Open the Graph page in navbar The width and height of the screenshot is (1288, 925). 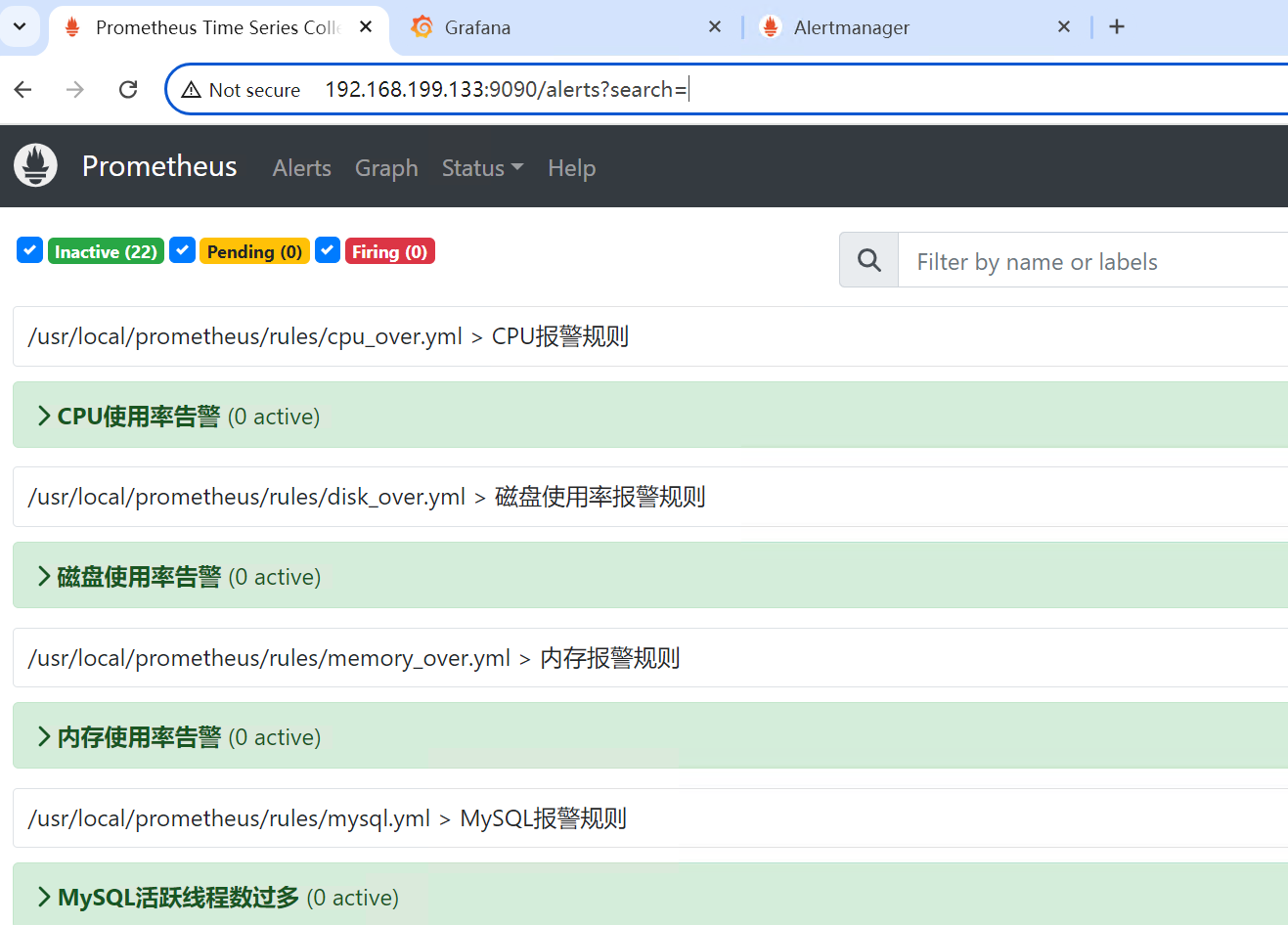386,168
